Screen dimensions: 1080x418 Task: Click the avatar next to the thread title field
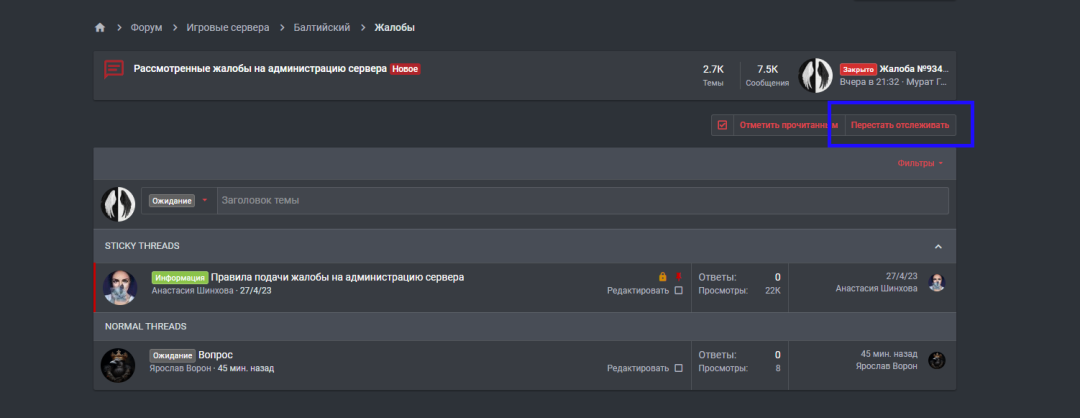click(118, 205)
